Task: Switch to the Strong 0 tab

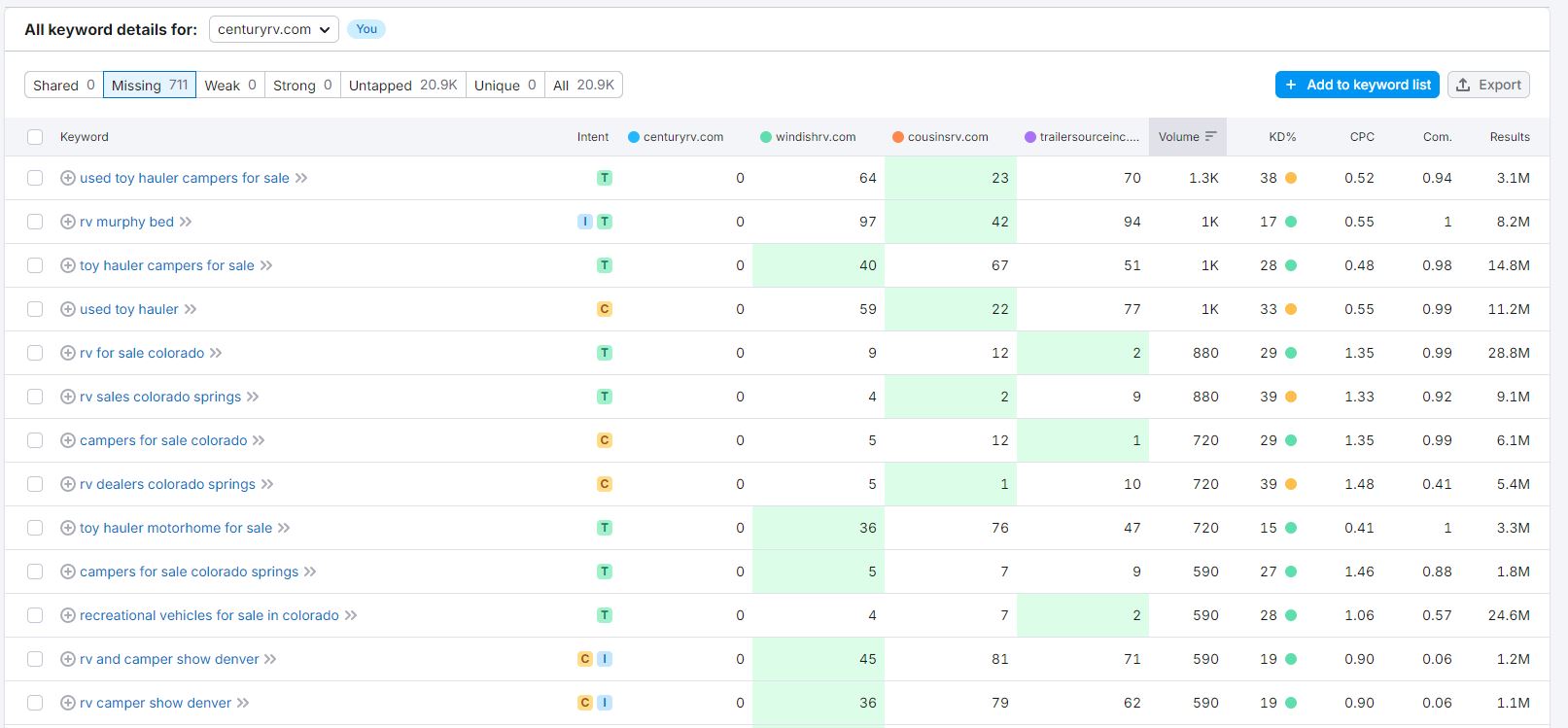Action: [302, 86]
